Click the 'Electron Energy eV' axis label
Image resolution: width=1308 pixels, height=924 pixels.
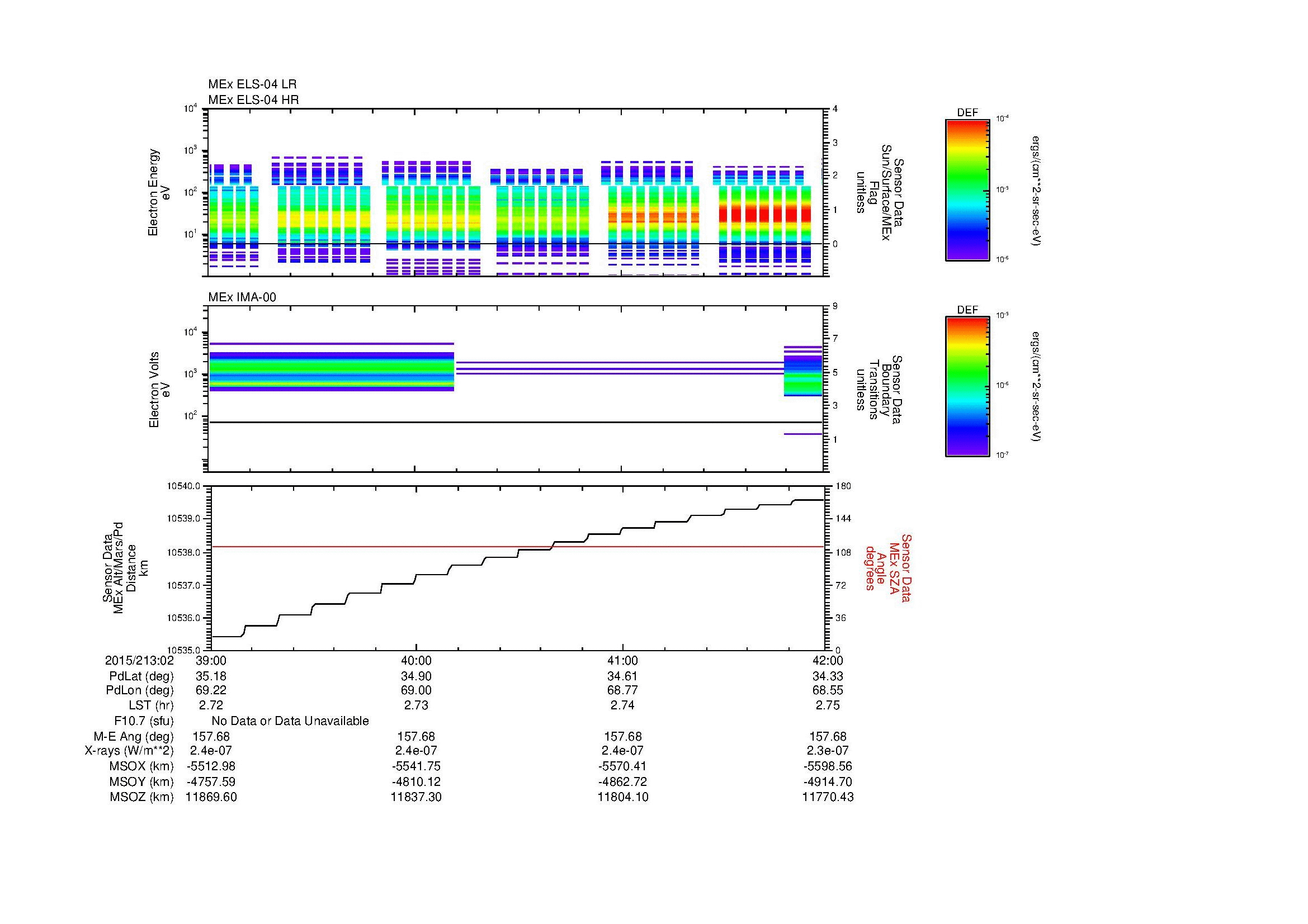pyautogui.click(x=159, y=192)
